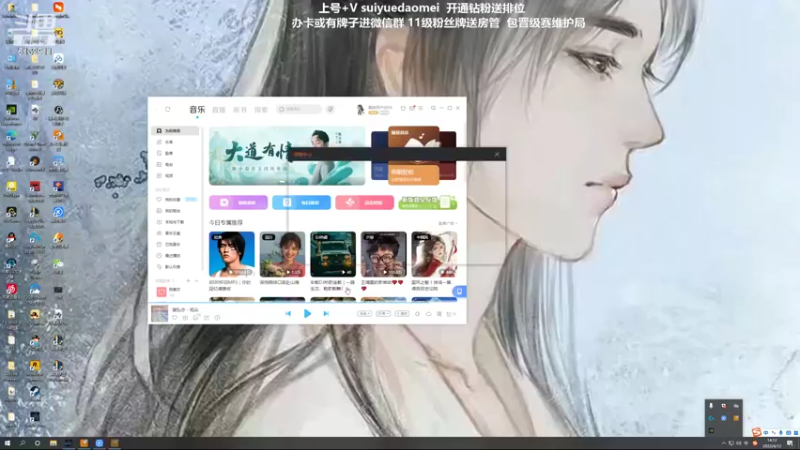Collapse the custom playlists section arrow
The height and width of the screenshot is (450, 800).
(196, 281)
